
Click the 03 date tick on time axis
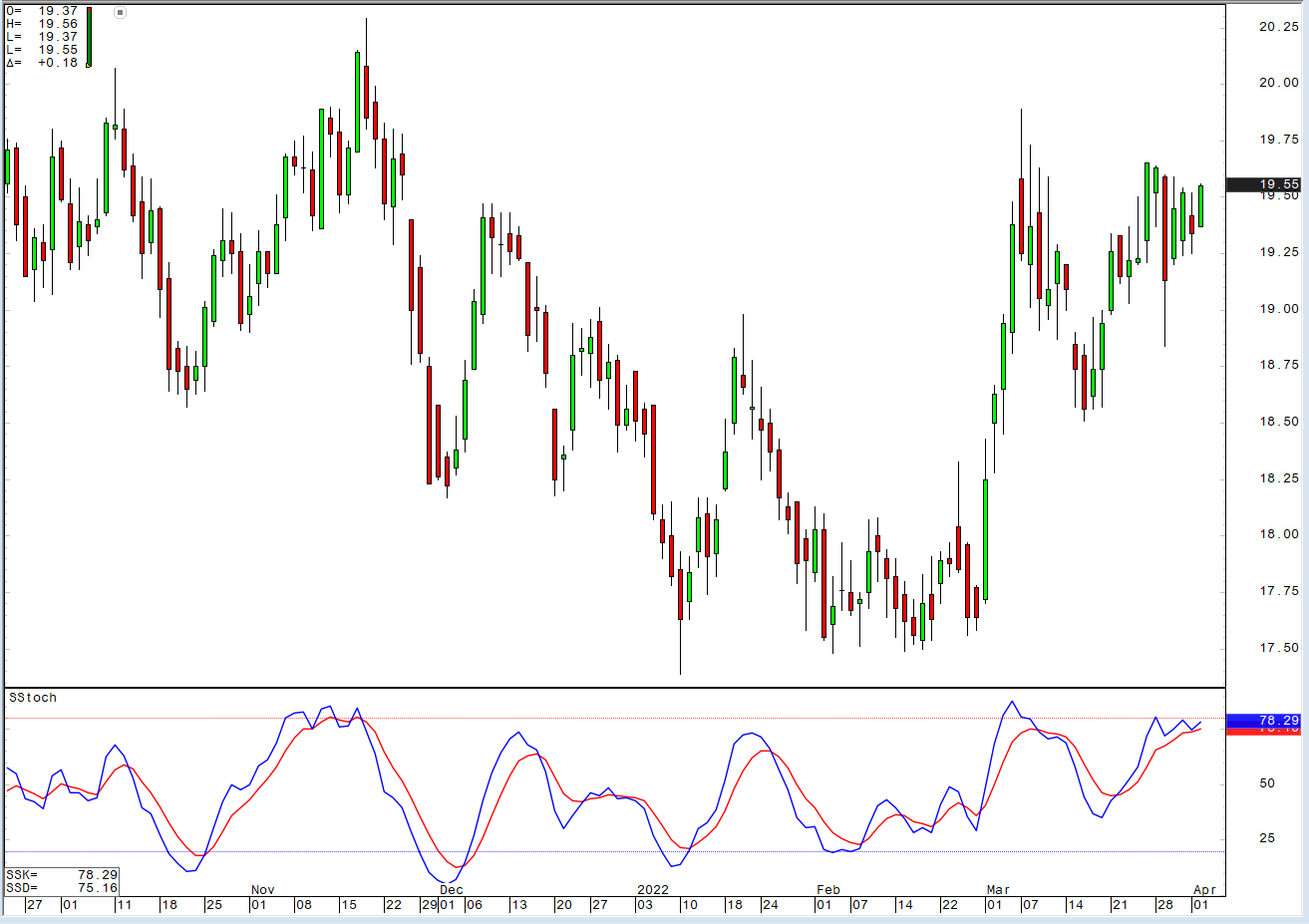pyautogui.click(x=645, y=905)
